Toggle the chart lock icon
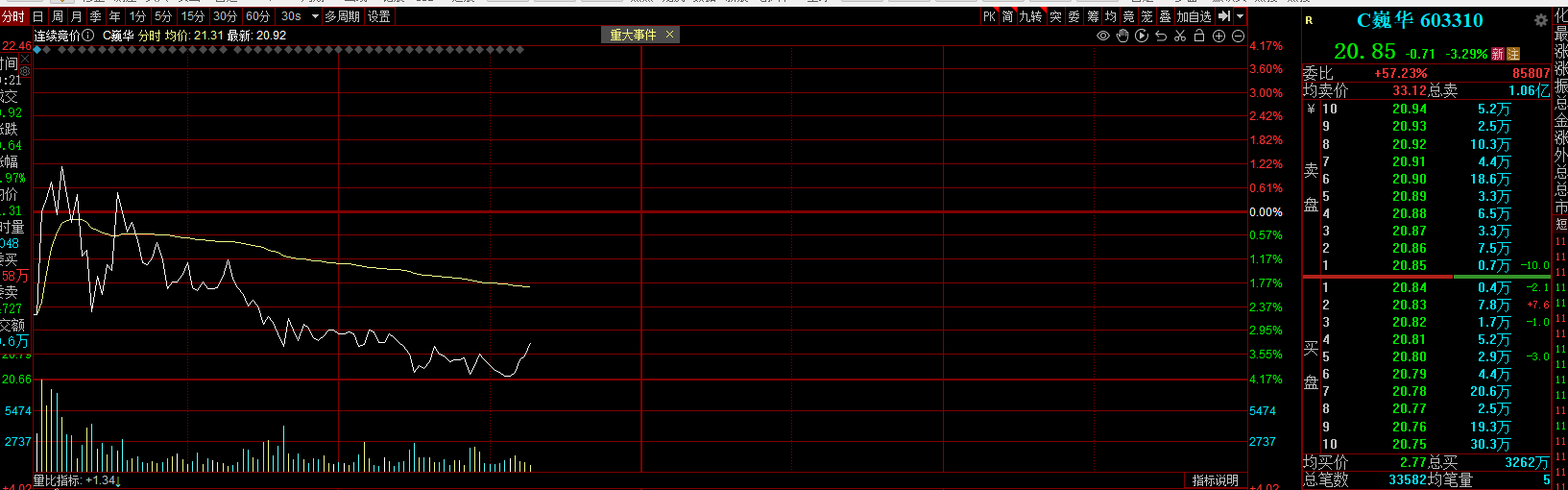The height and width of the screenshot is (490, 1568). coord(1199,36)
